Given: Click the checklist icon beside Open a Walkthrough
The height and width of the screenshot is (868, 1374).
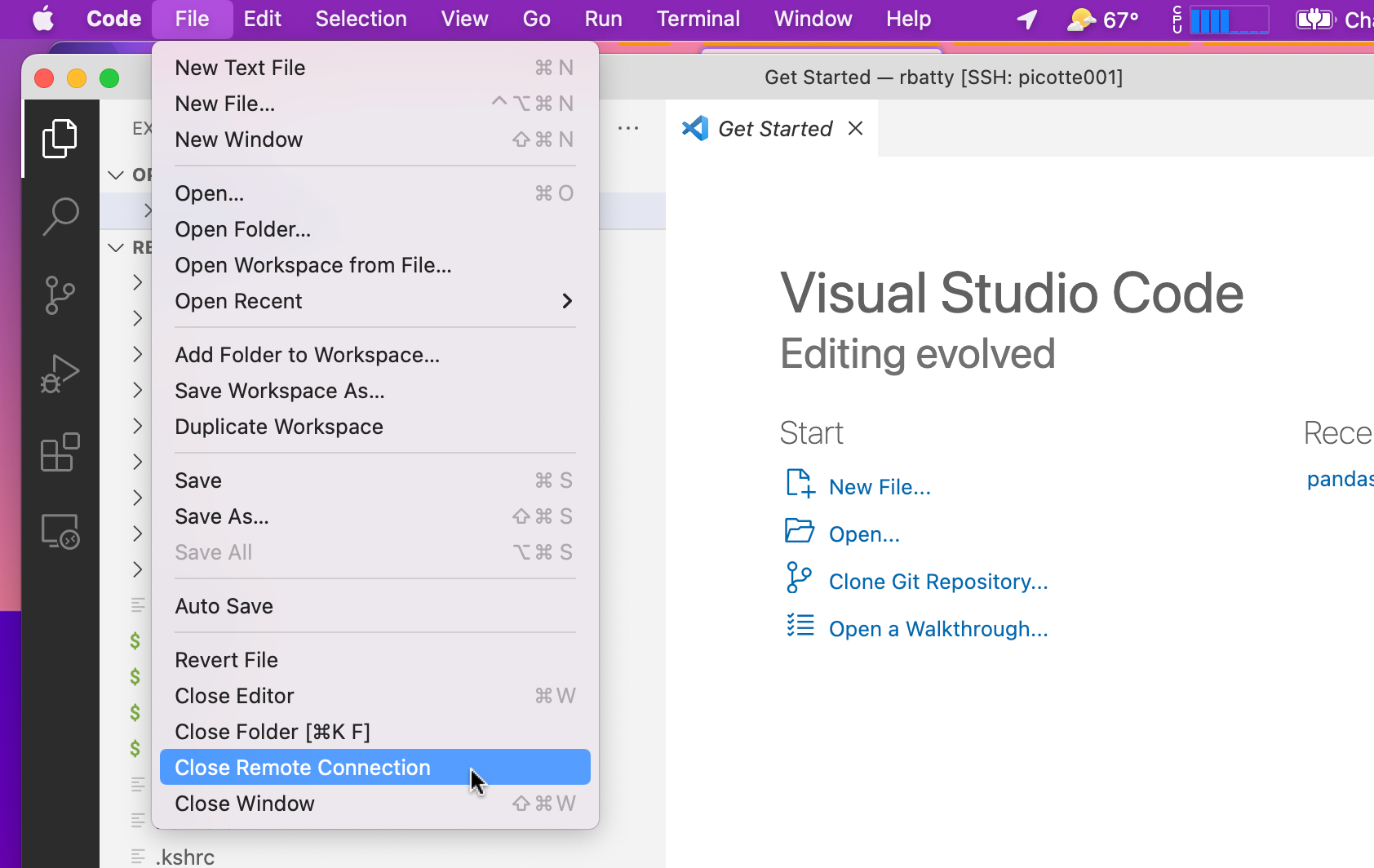Looking at the screenshot, I should 800,626.
